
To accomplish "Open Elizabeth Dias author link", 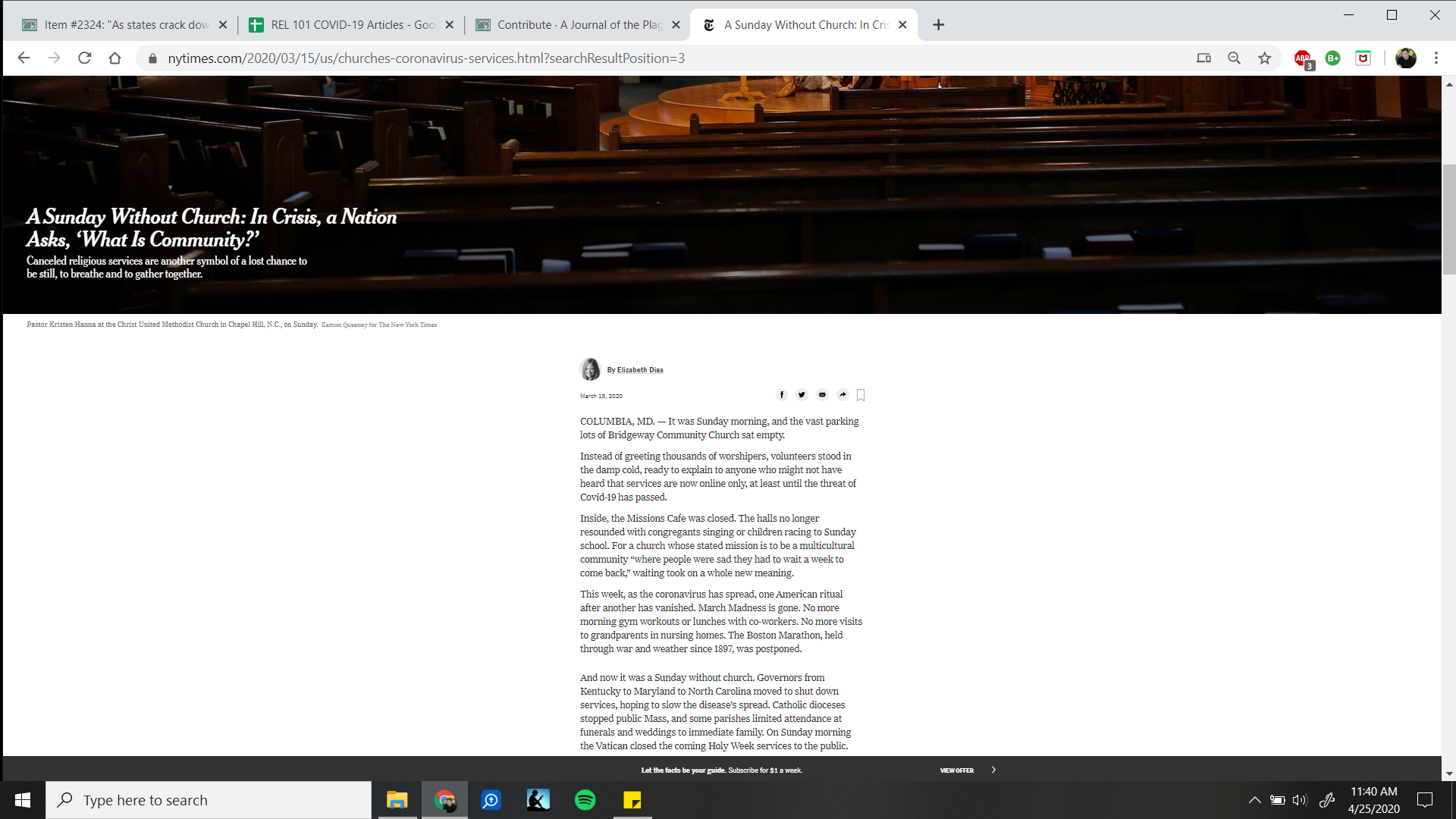I will [639, 370].
